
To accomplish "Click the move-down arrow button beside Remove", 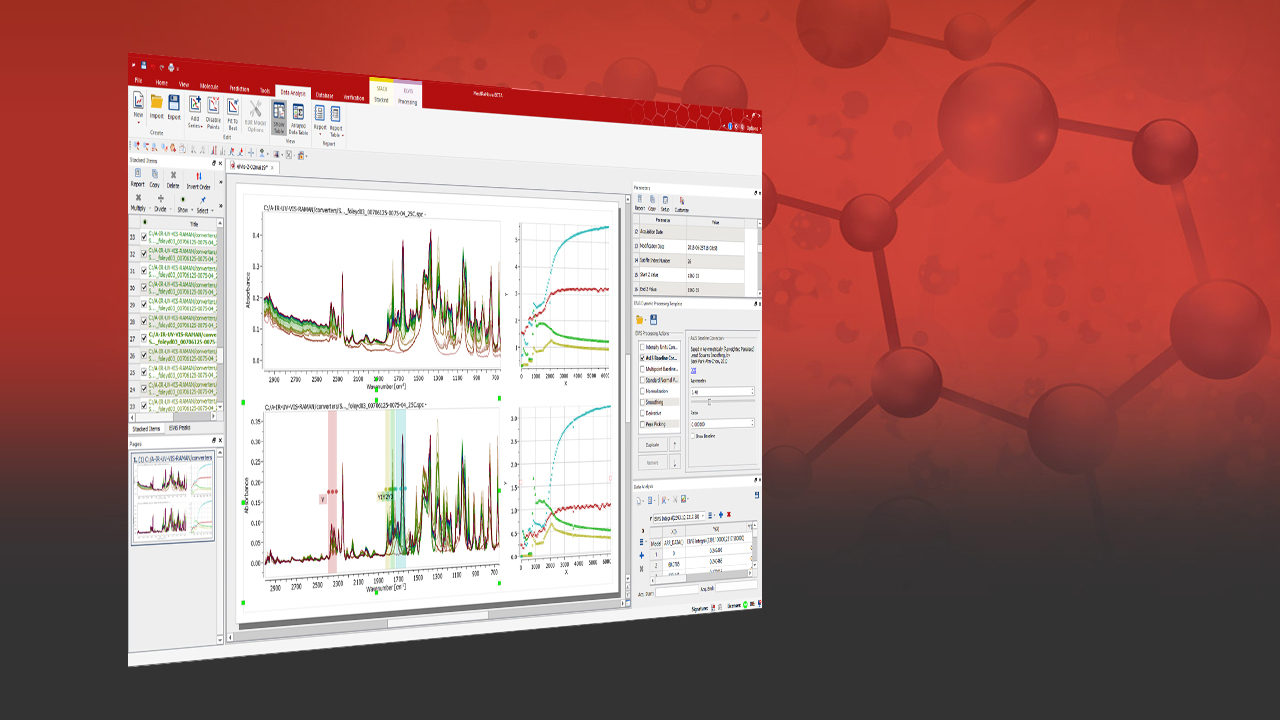I will click(675, 462).
